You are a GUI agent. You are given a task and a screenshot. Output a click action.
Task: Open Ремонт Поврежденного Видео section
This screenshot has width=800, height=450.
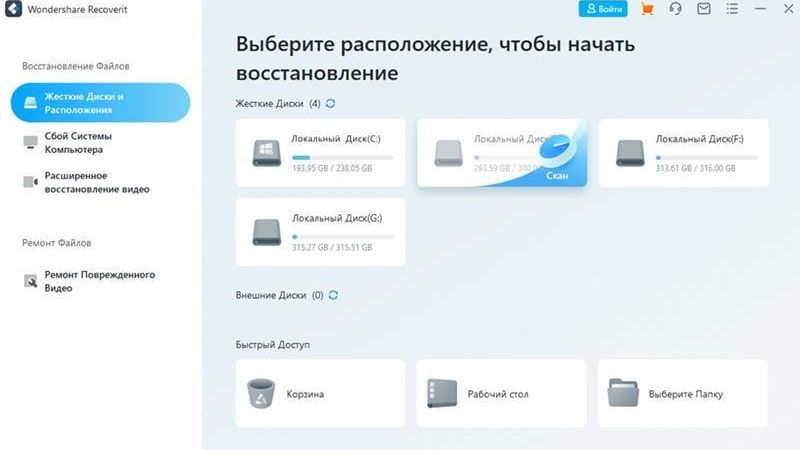click(x=99, y=281)
